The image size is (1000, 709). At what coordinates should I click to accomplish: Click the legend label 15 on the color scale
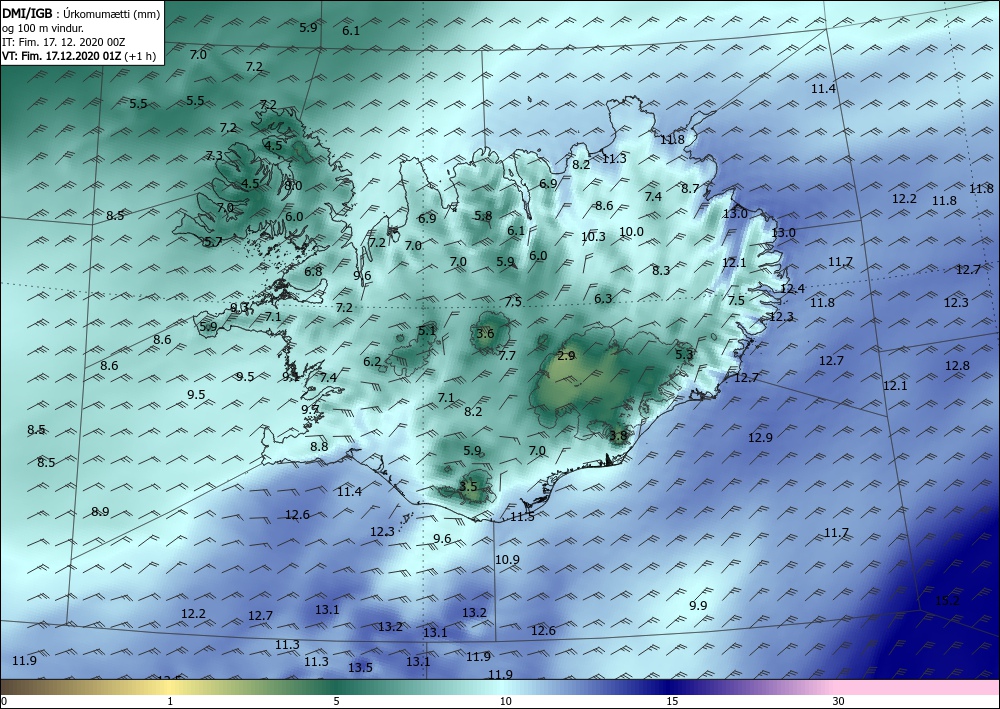(x=672, y=701)
